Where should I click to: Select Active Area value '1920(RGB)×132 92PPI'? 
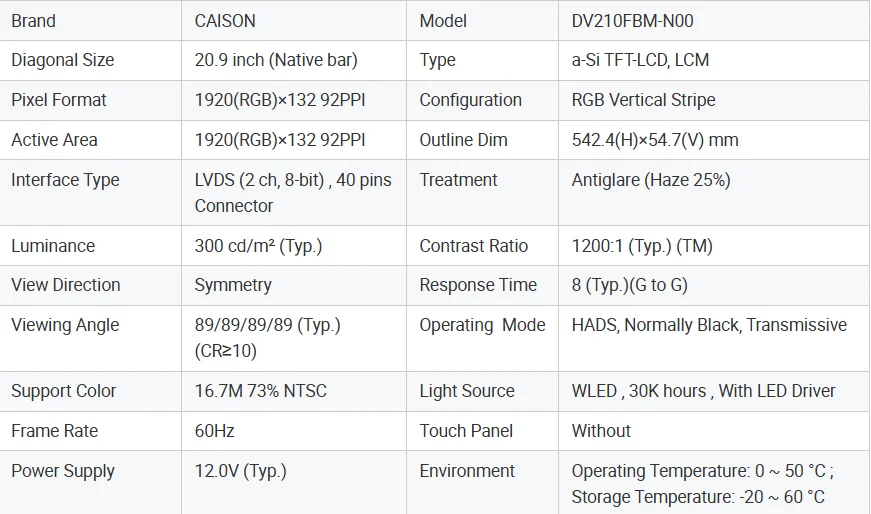click(x=280, y=140)
